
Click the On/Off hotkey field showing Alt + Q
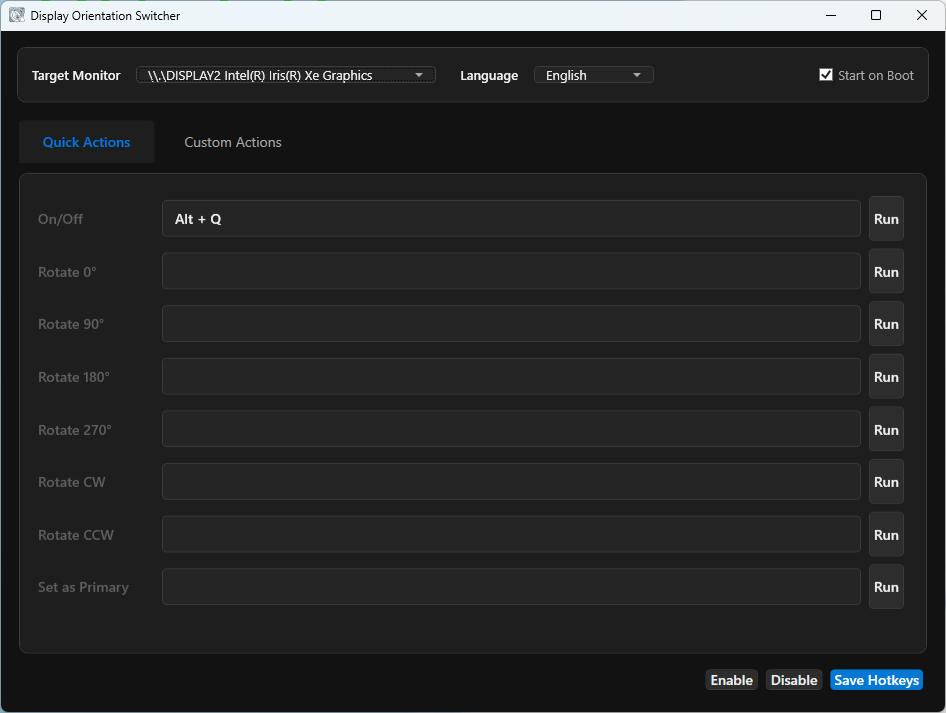click(511, 219)
